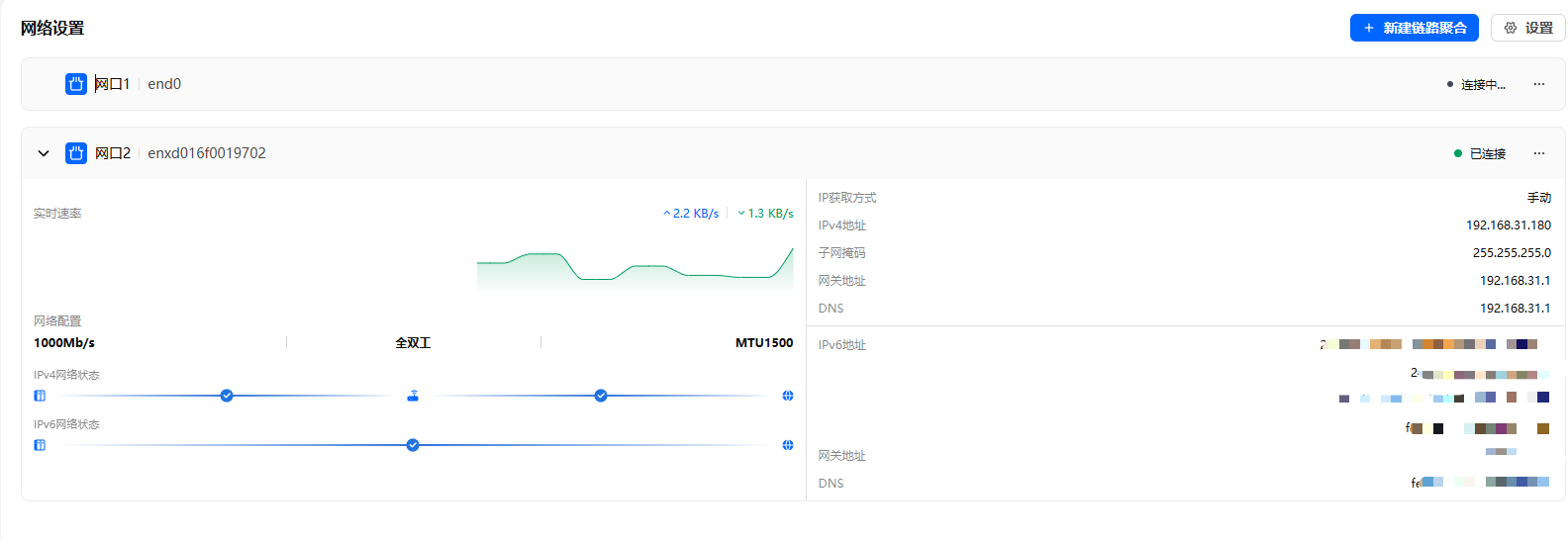Select the enxd016f0019702 interface name
This screenshot has width=1568, height=540.
tap(207, 153)
